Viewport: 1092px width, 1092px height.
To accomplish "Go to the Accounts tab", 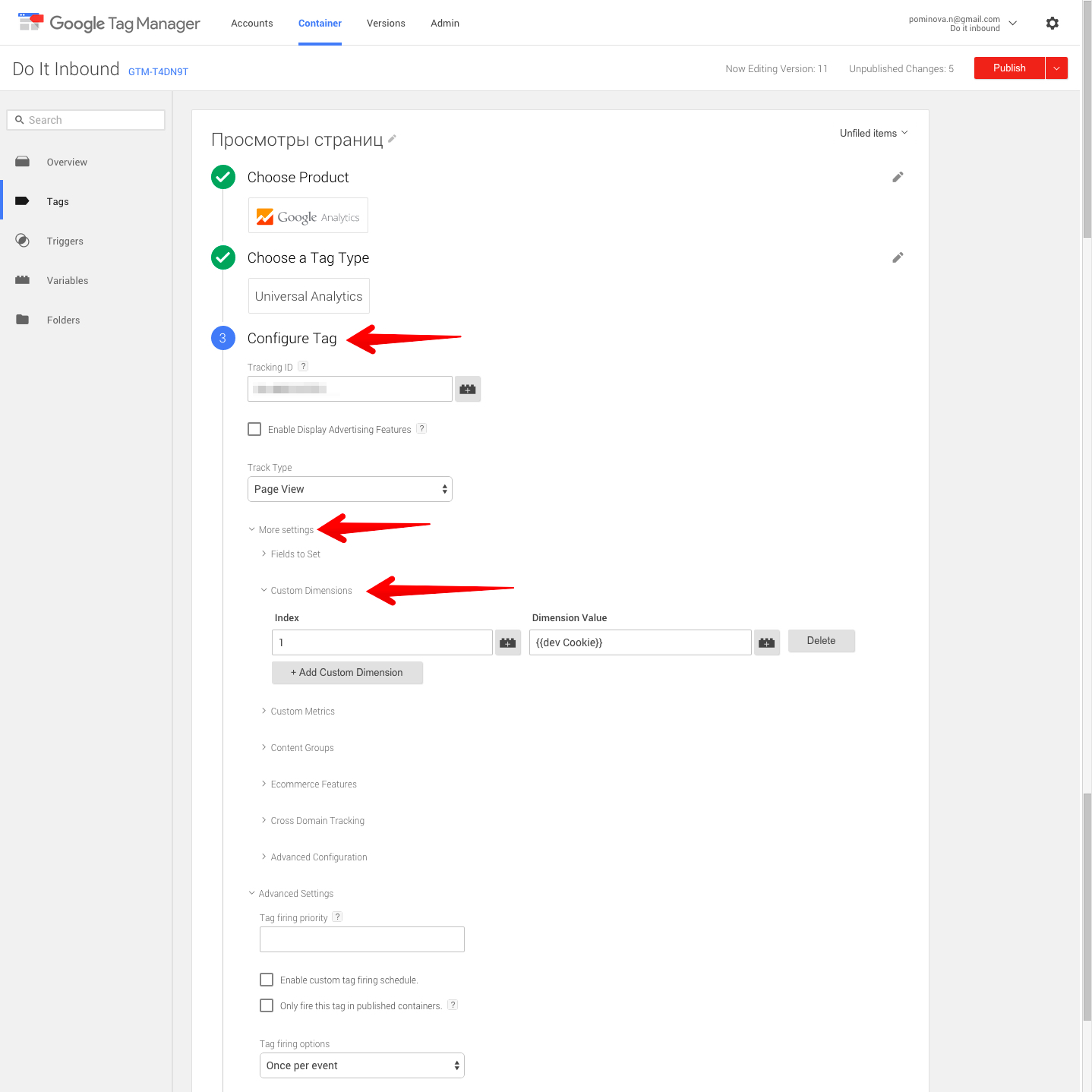I will coord(252,23).
